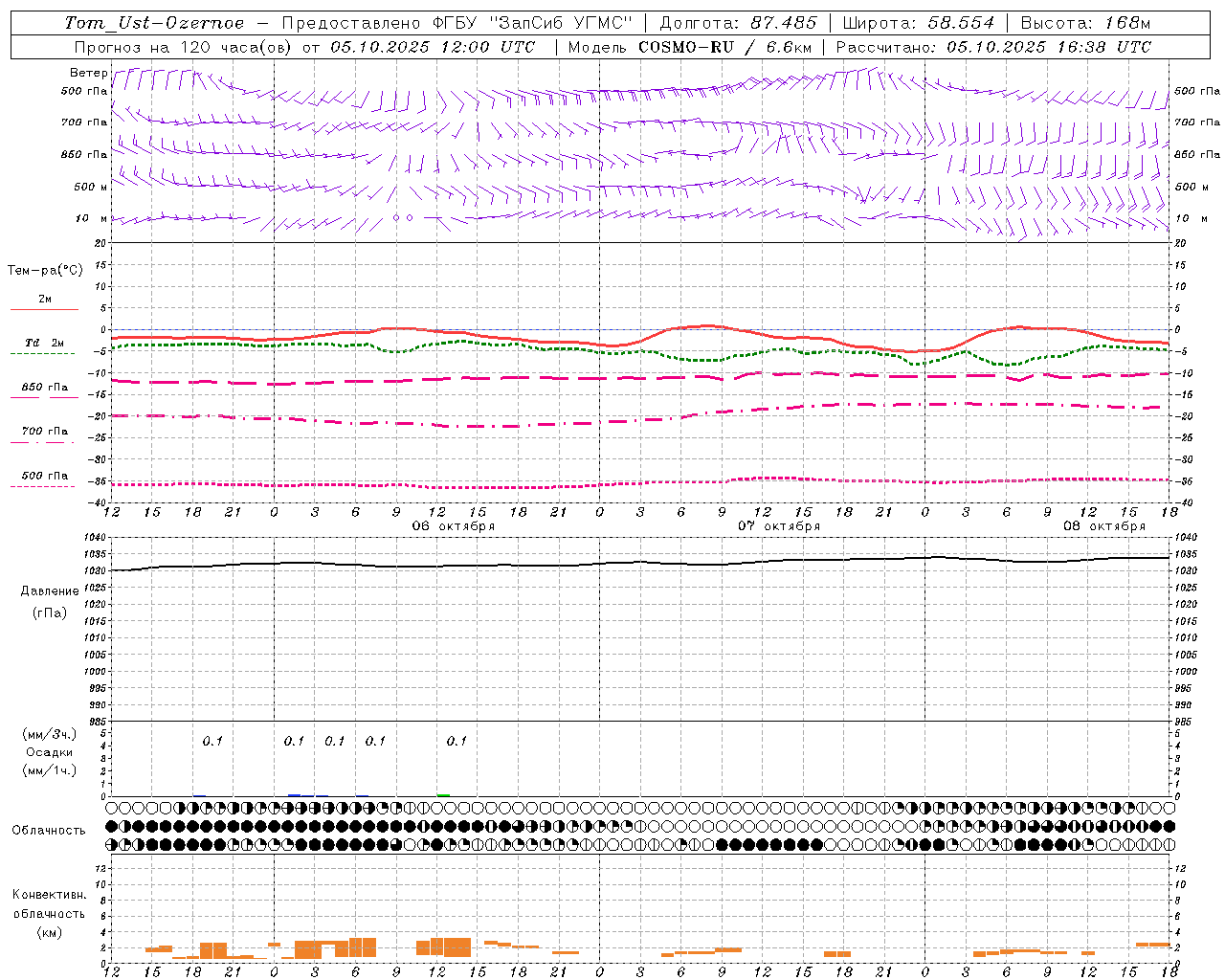The width and height of the screenshot is (1225, 980).
Task: Click the 'Давление' pressure panel label
Action: tap(50, 590)
